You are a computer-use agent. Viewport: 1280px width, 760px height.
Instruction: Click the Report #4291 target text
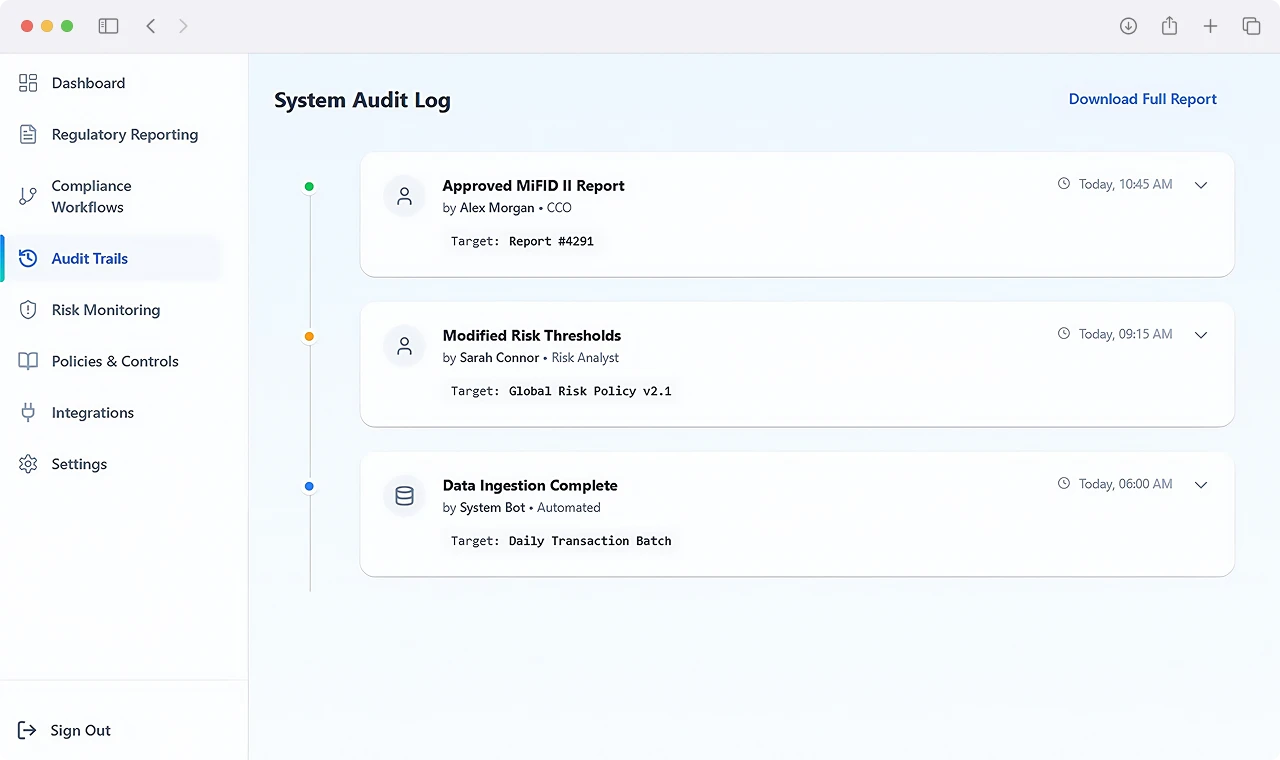point(551,241)
